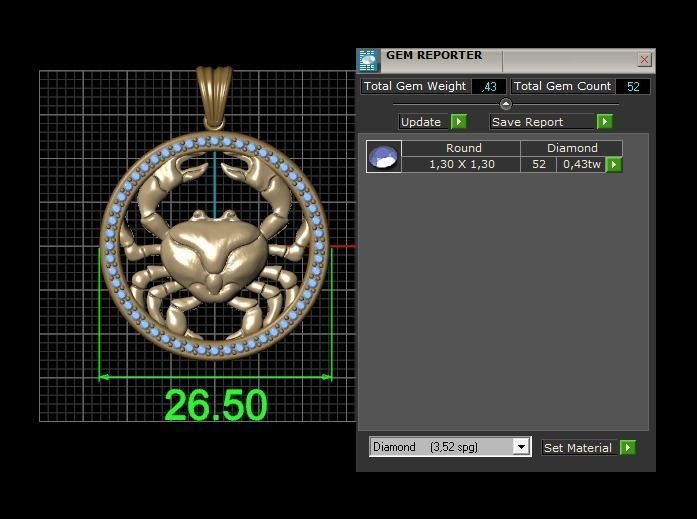The width and height of the screenshot is (697, 519).
Task: Click the 'Total Gem Count' label
Action: pyautogui.click(x=562, y=86)
